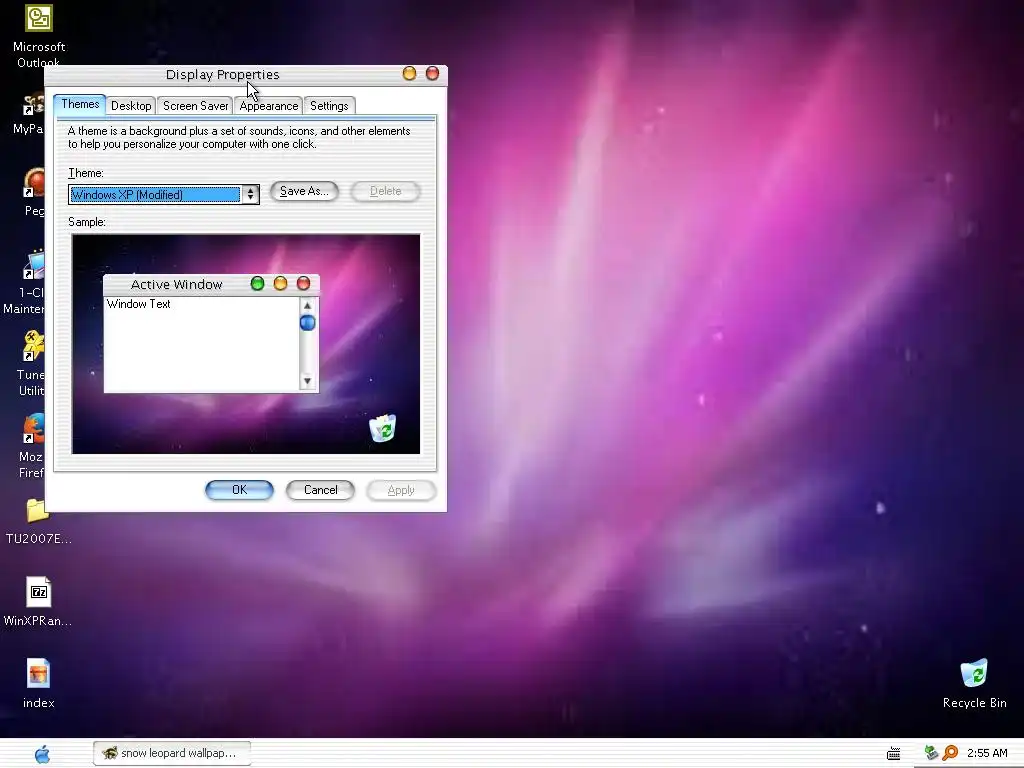
Task: Click sample window scrollbar up arrow
Action: click(308, 306)
